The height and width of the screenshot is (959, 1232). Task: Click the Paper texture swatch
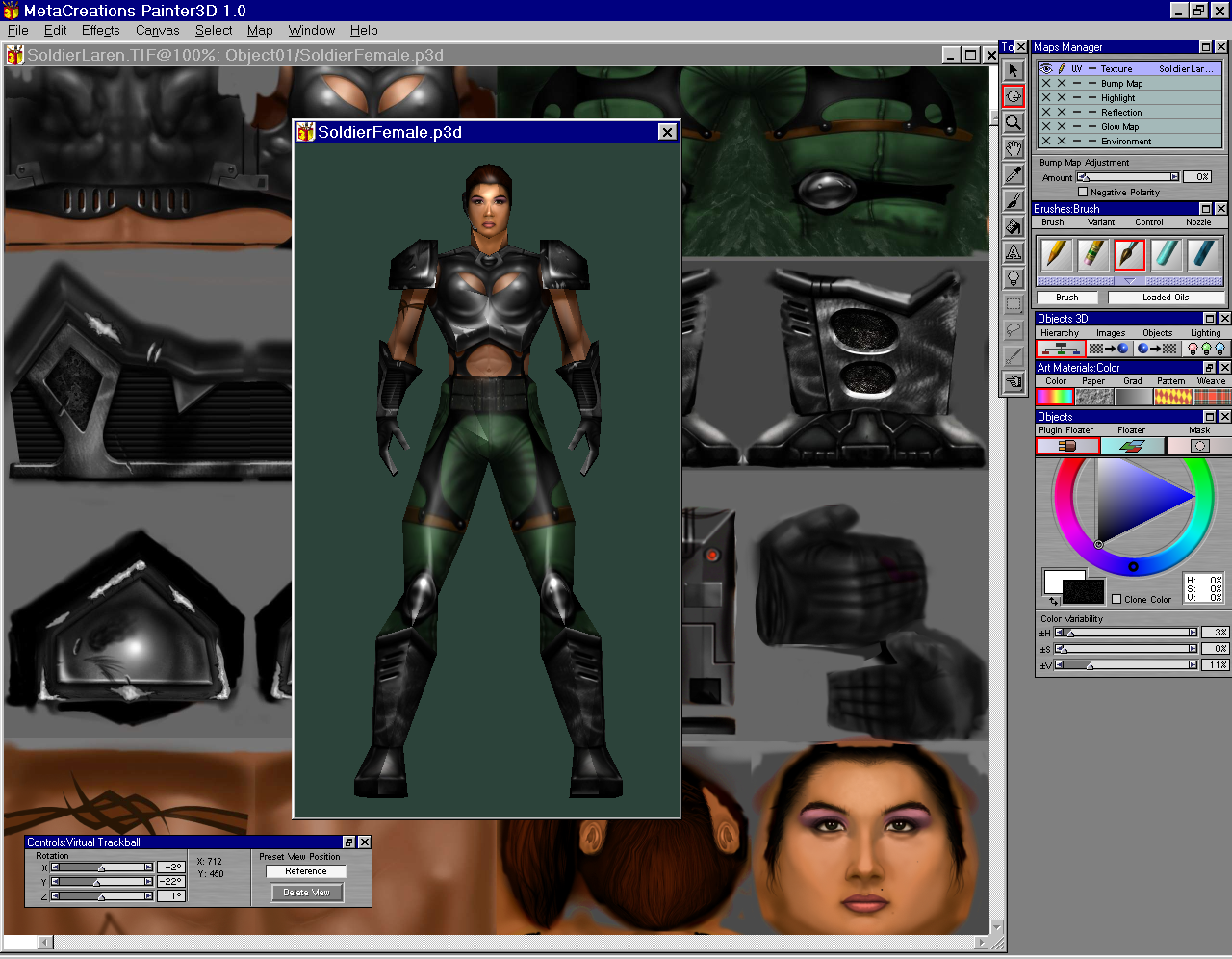point(1093,397)
